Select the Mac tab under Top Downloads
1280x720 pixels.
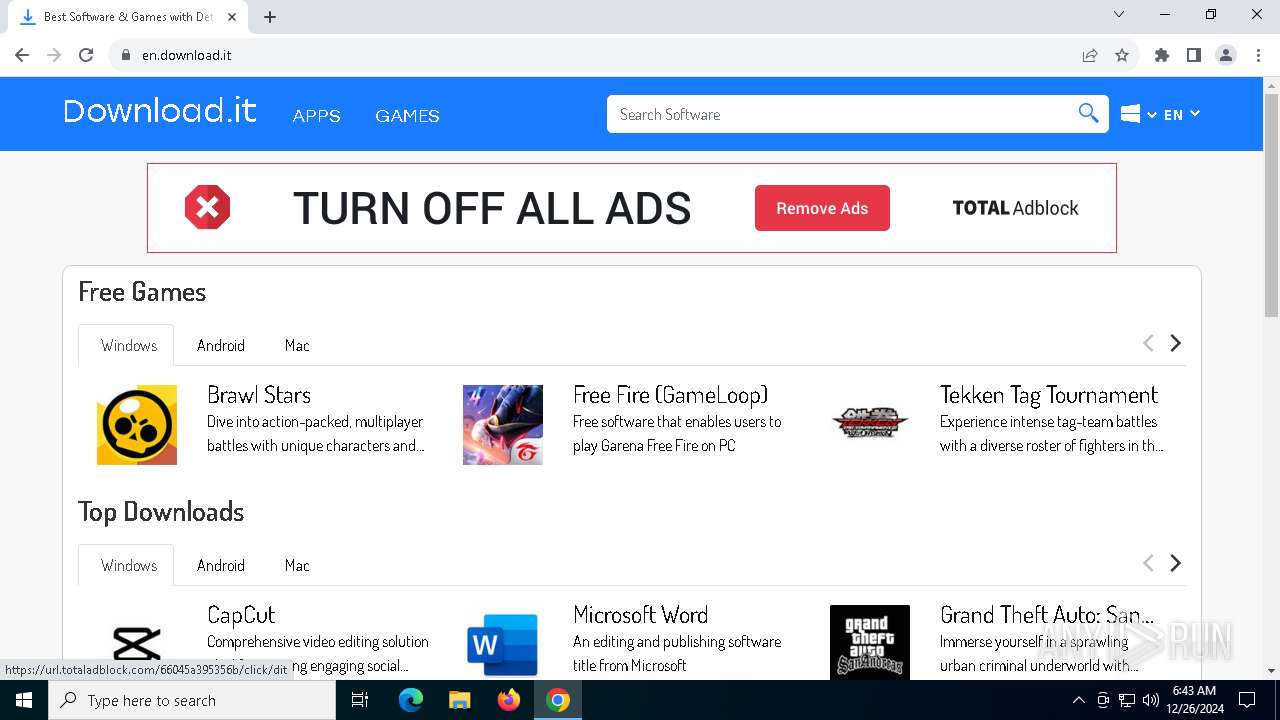pyautogui.click(x=297, y=565)
